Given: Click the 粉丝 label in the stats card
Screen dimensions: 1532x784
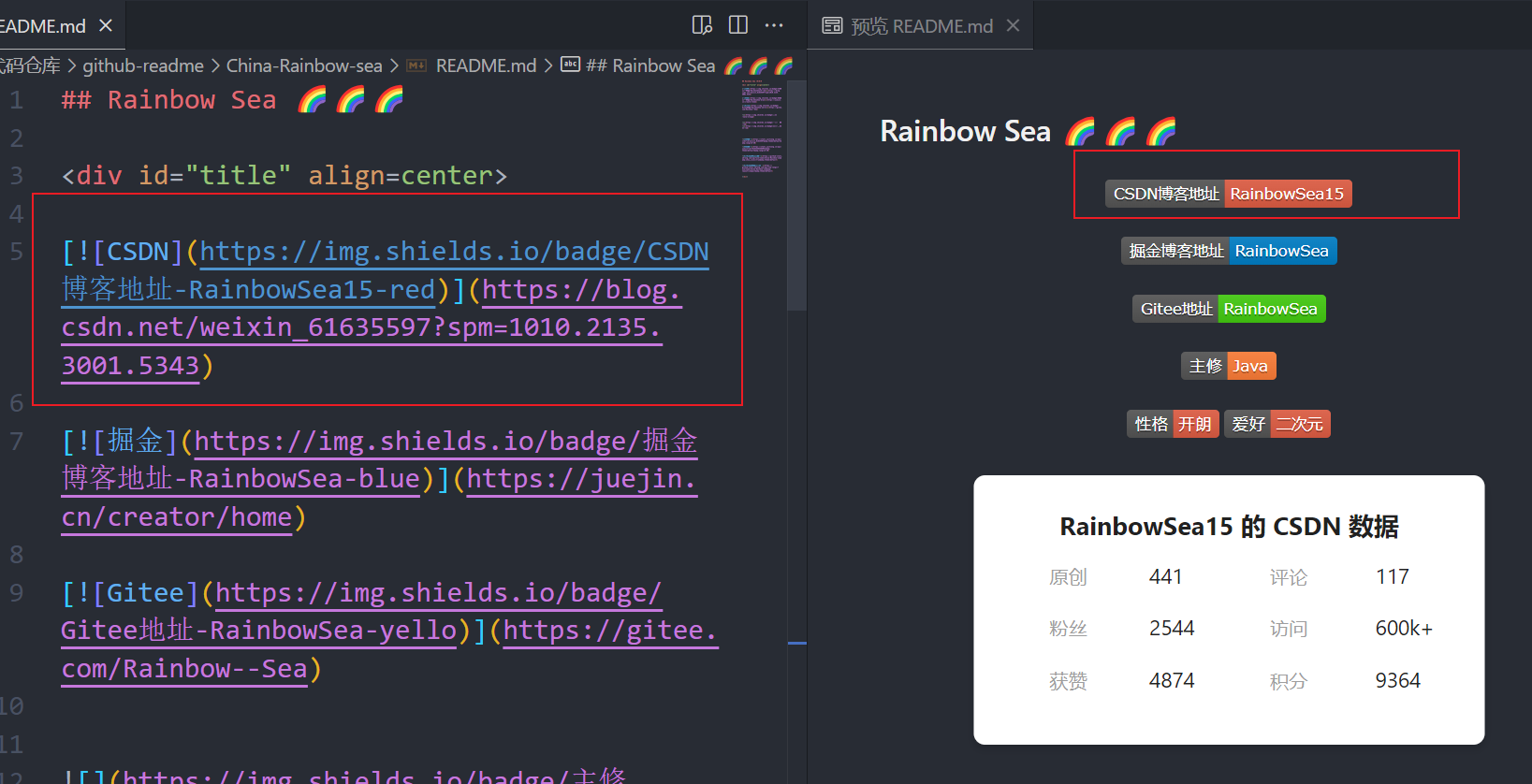Looking at the screenshot, I should point(1068,629).
